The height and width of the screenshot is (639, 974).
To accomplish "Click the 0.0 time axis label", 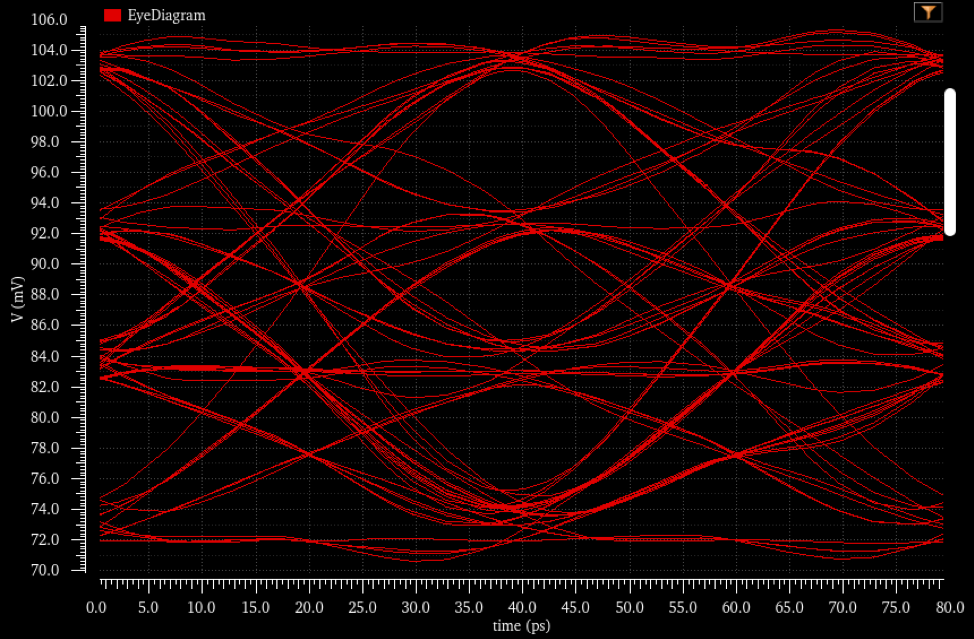I will click(x=96, y=607).
